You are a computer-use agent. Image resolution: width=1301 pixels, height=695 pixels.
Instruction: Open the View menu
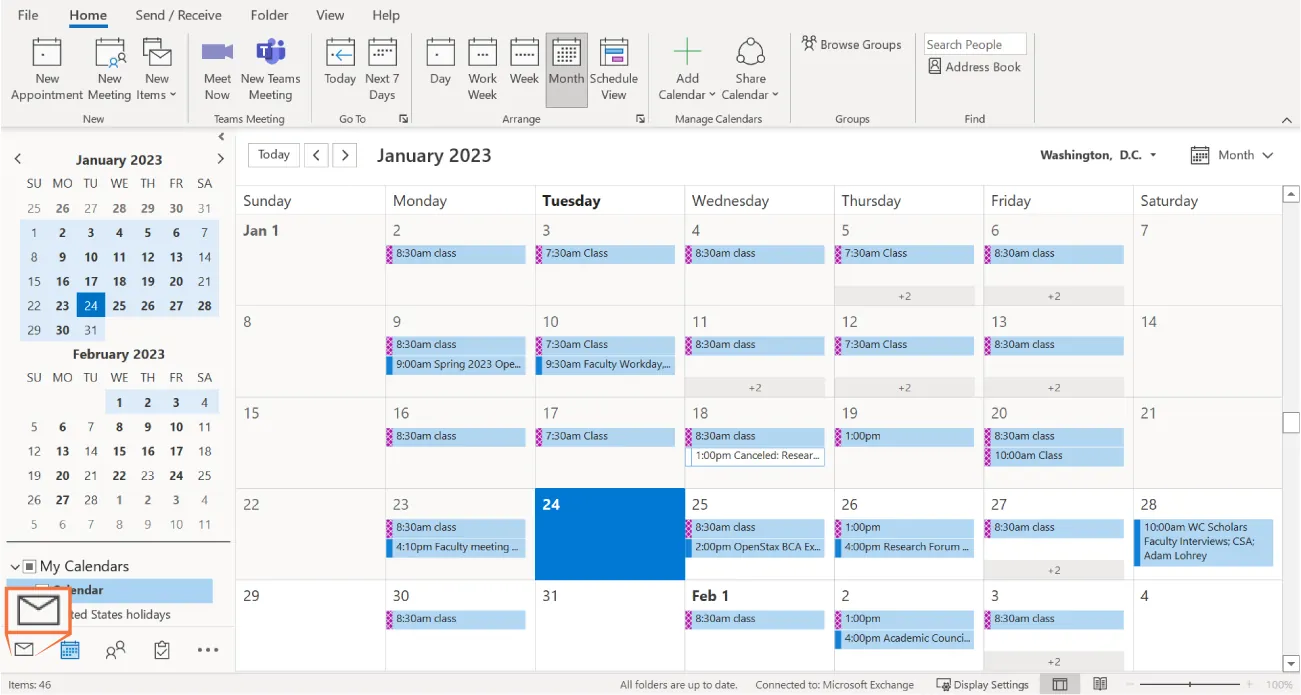330,15
